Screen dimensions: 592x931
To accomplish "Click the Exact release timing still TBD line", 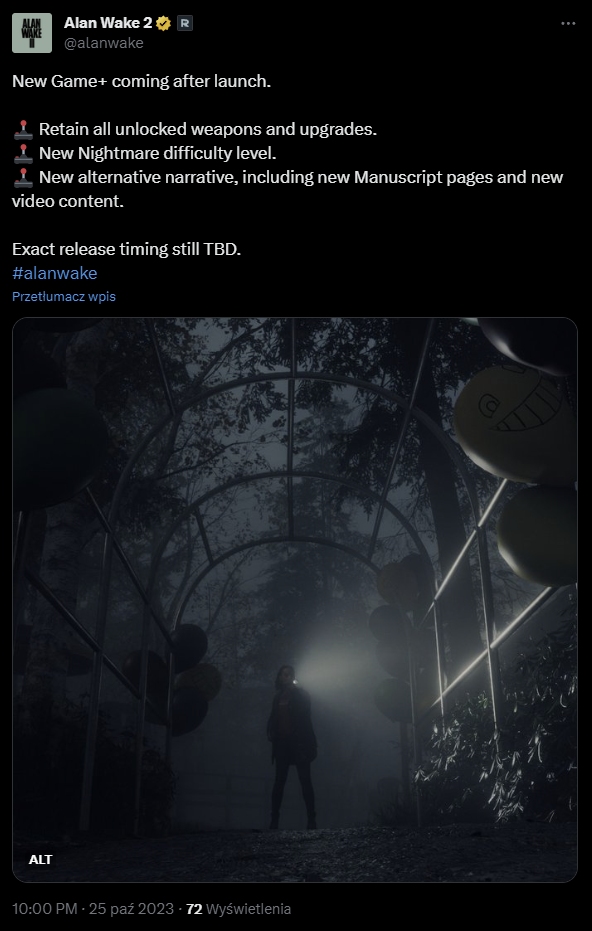I will [x=127, y=249].
